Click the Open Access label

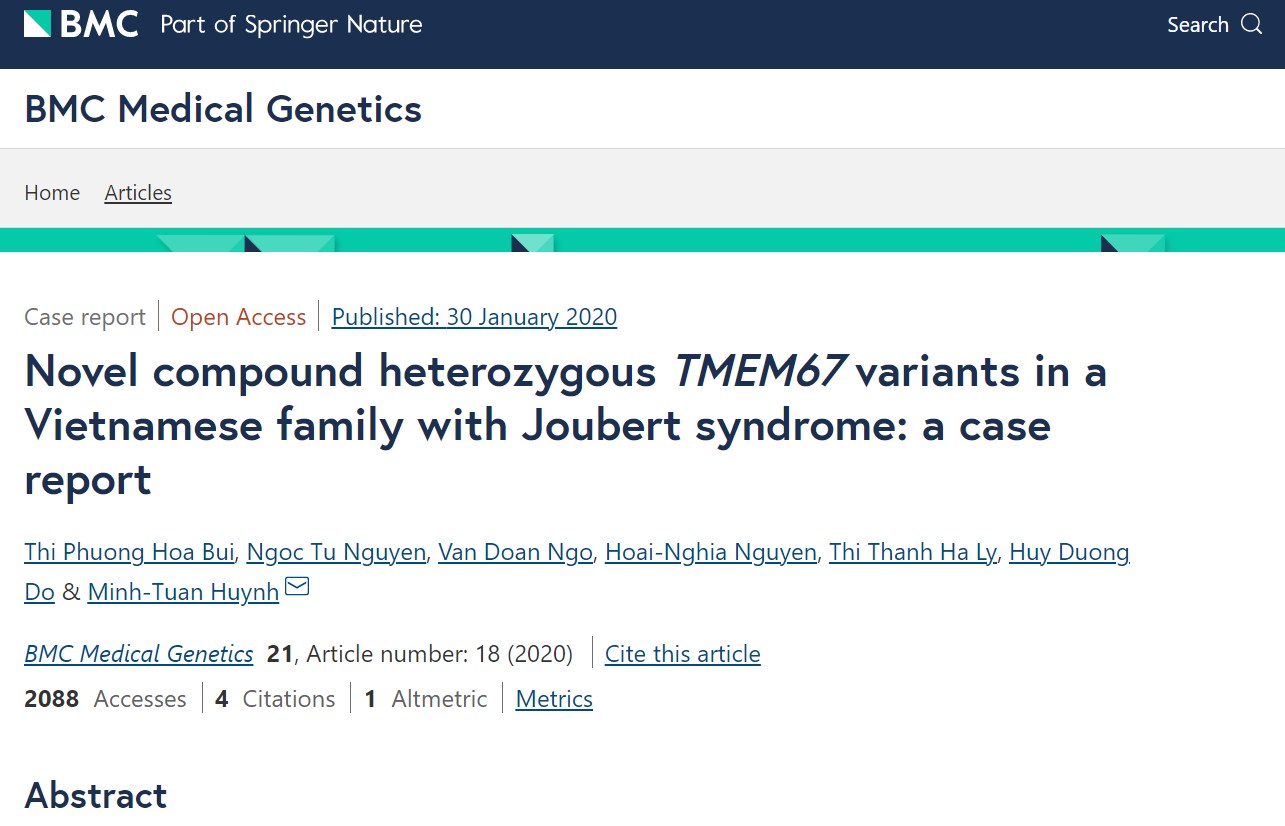[238, 317]
